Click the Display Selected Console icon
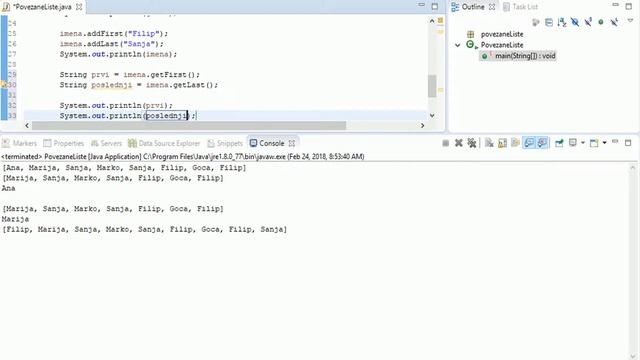The image size is (640, 360). (x=573, y=143)
